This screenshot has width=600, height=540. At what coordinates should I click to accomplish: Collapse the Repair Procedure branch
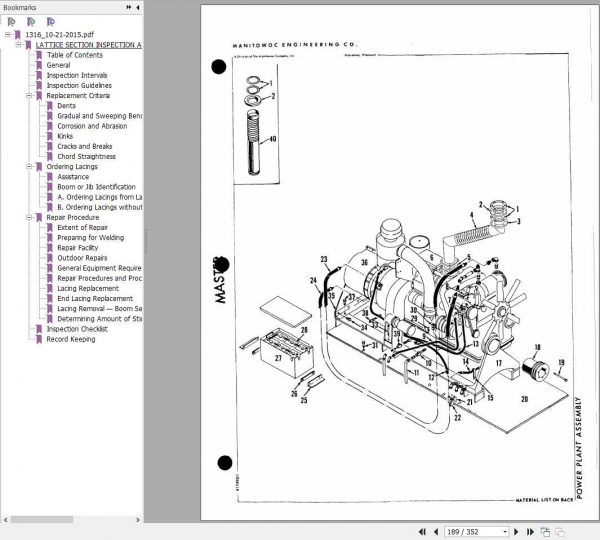coord(29,217)
